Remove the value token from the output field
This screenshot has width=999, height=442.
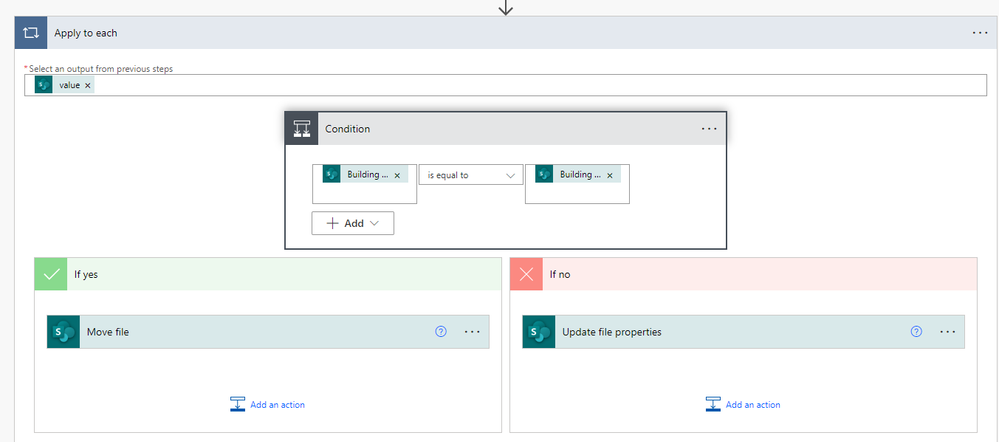[x=88, y=85]
